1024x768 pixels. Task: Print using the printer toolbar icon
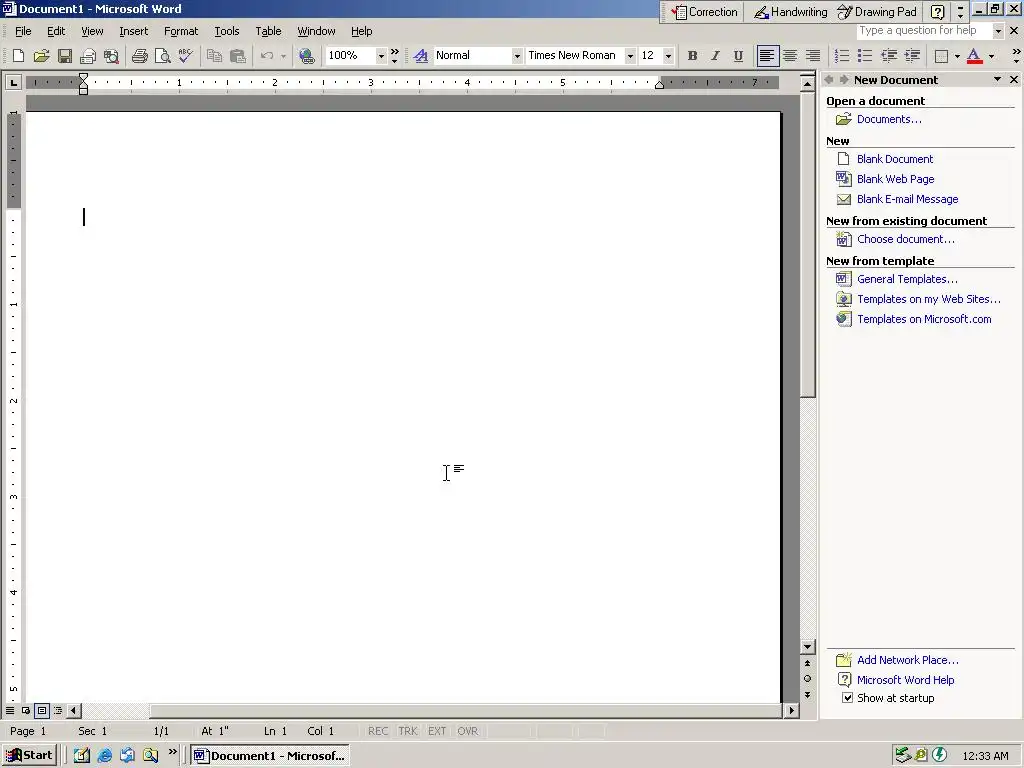tap(139, 56)
